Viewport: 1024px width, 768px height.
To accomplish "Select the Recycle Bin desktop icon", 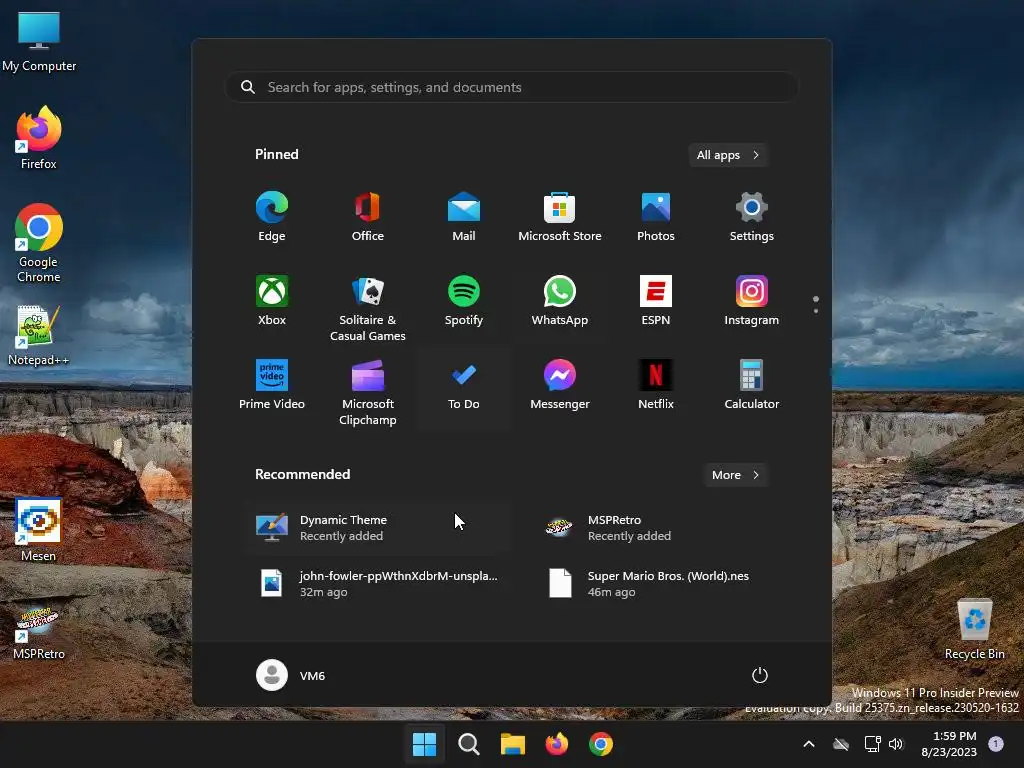I will pyautogui.click(x=974, y=629).
